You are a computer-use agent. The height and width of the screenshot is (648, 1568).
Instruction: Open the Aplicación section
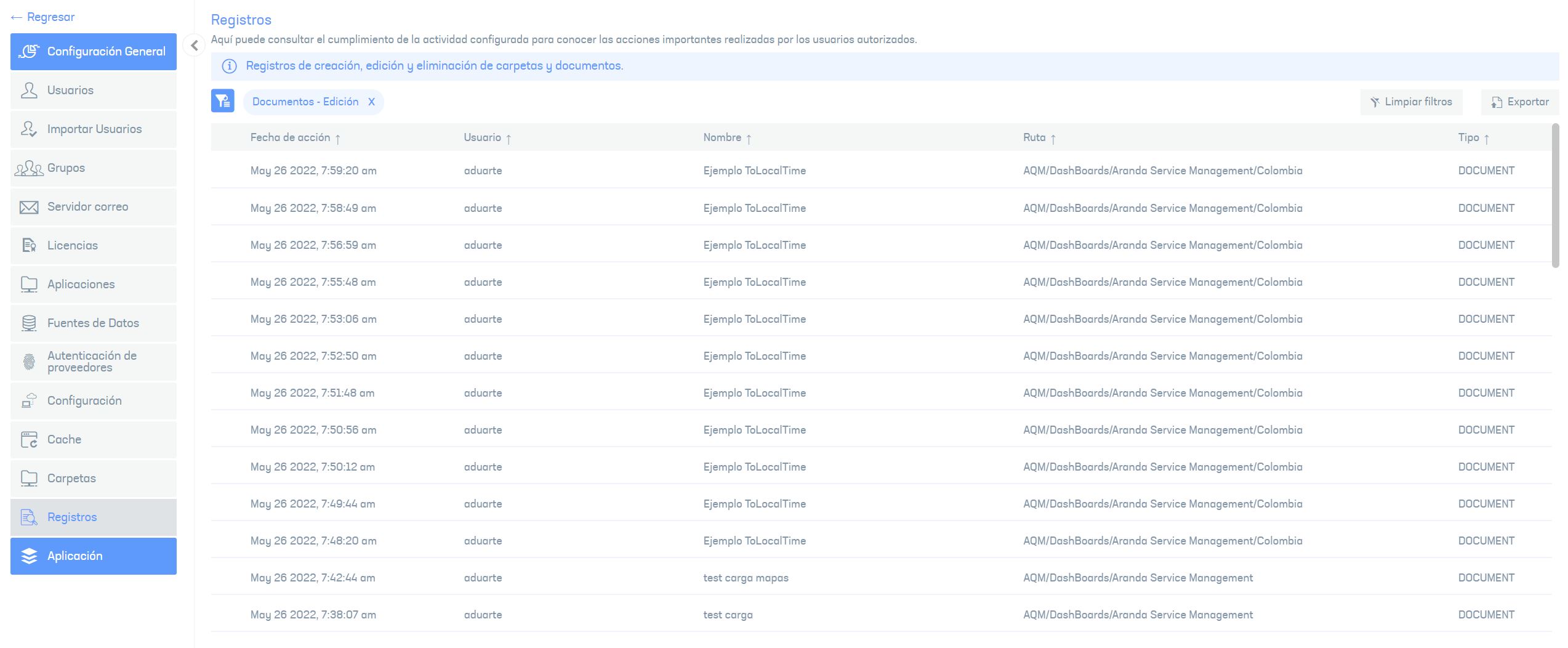[94, 556]
